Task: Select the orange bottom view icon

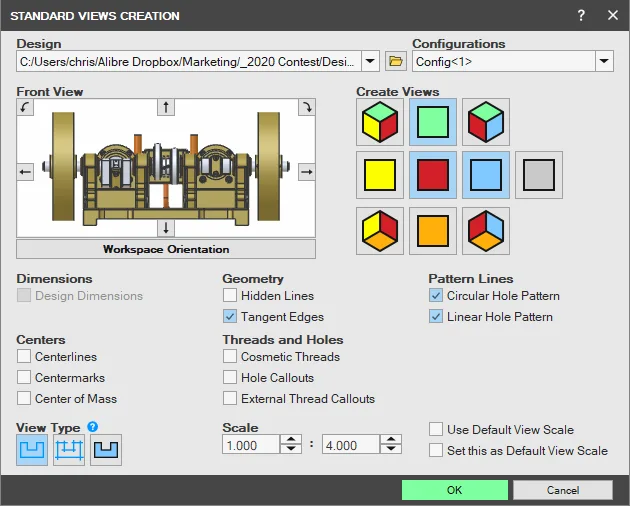Action: 433,231
